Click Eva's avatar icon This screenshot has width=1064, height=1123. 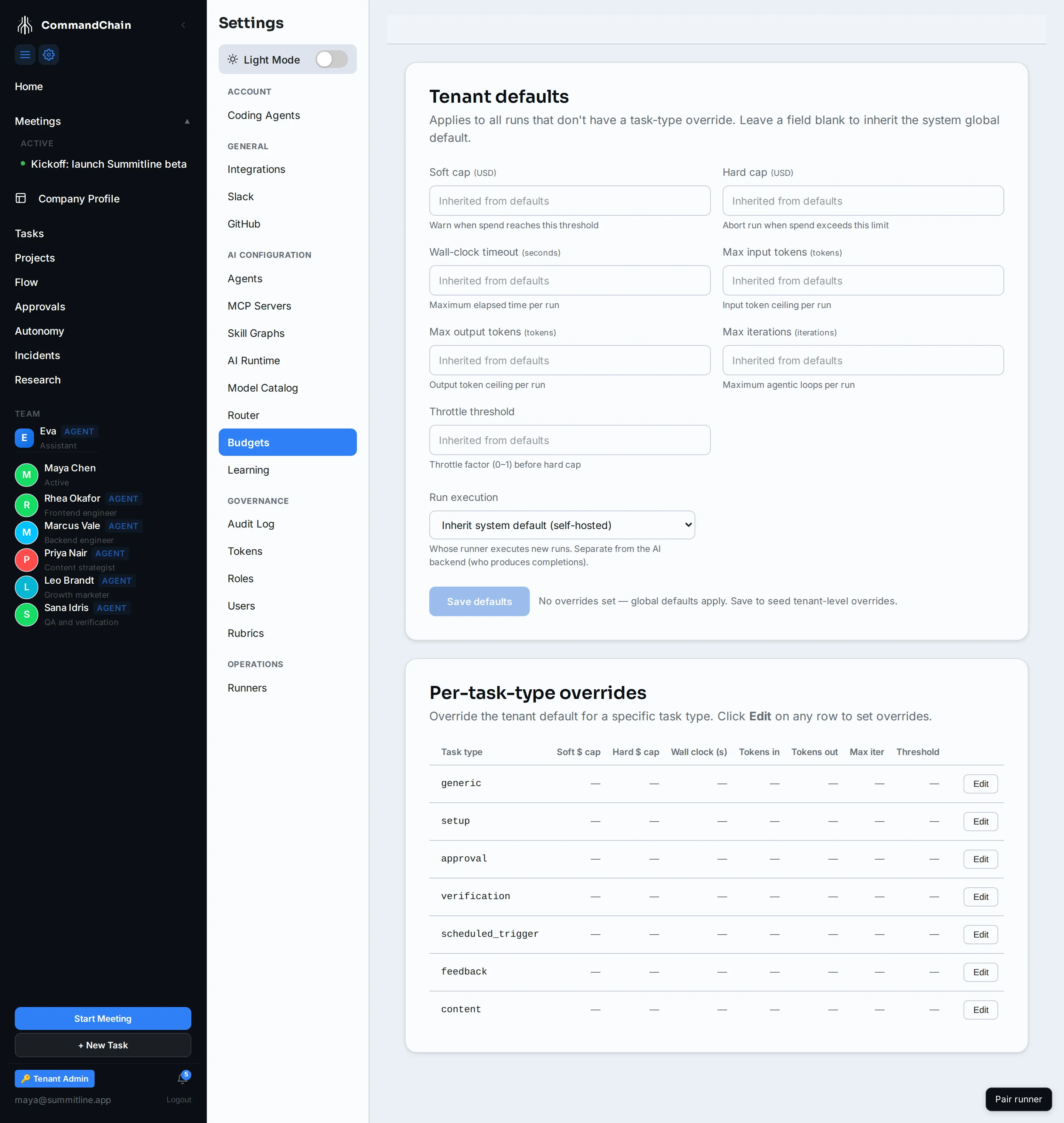pyautogui.click(x=24, y=438)
